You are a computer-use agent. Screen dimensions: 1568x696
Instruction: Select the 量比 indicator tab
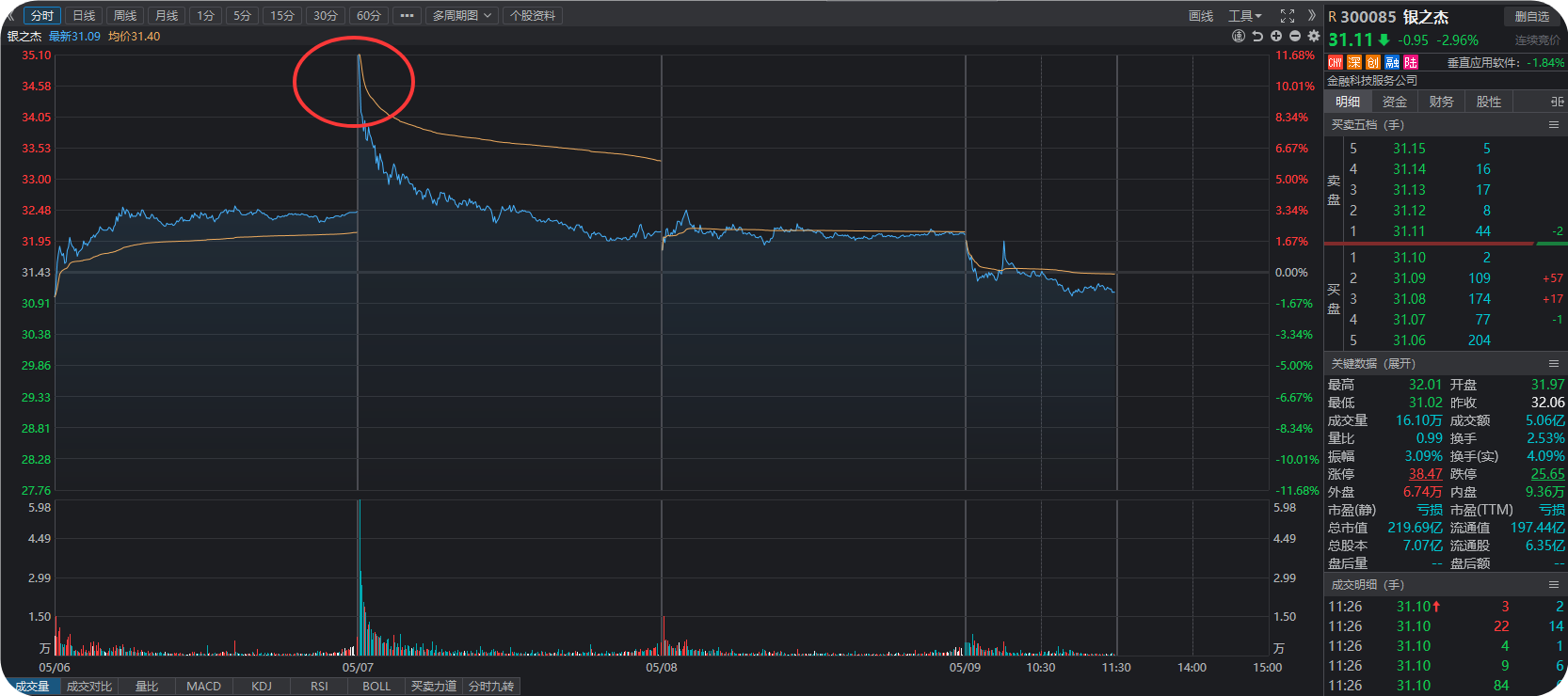147,687
